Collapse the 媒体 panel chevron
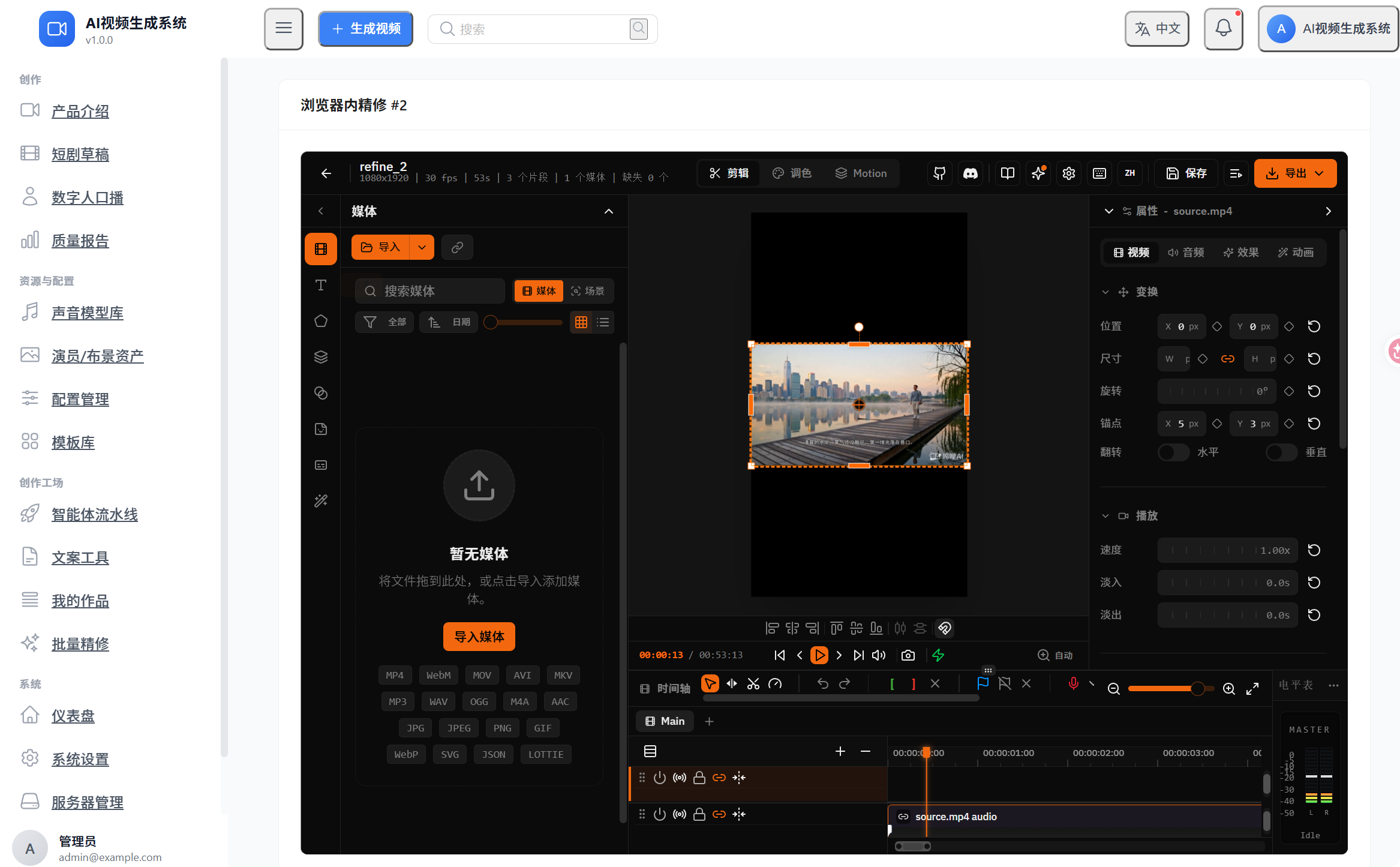 608,211
